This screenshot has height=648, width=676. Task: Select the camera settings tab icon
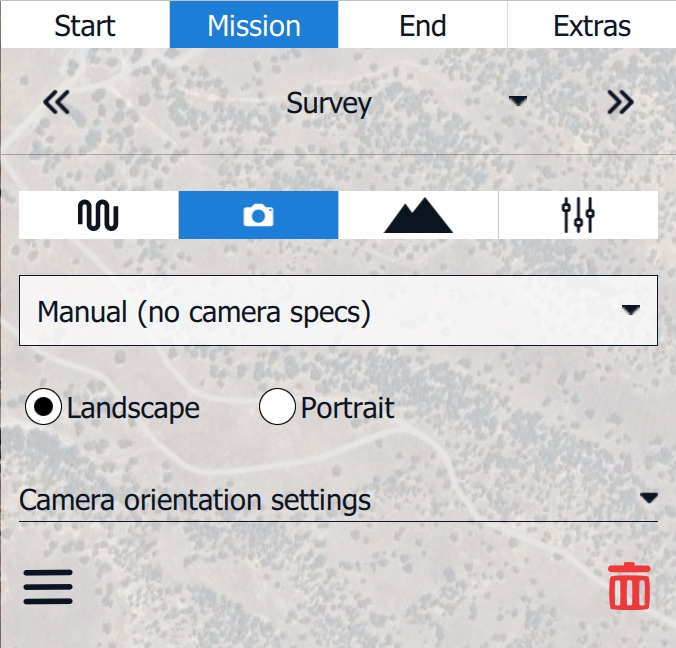coord(258,215)
